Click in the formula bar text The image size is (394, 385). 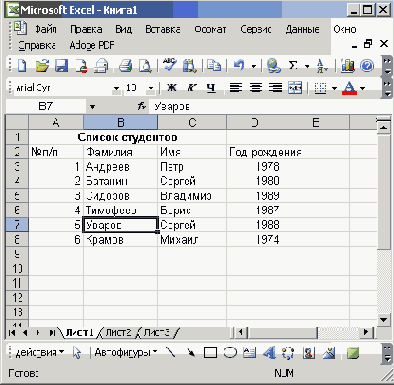pos(270,107)
